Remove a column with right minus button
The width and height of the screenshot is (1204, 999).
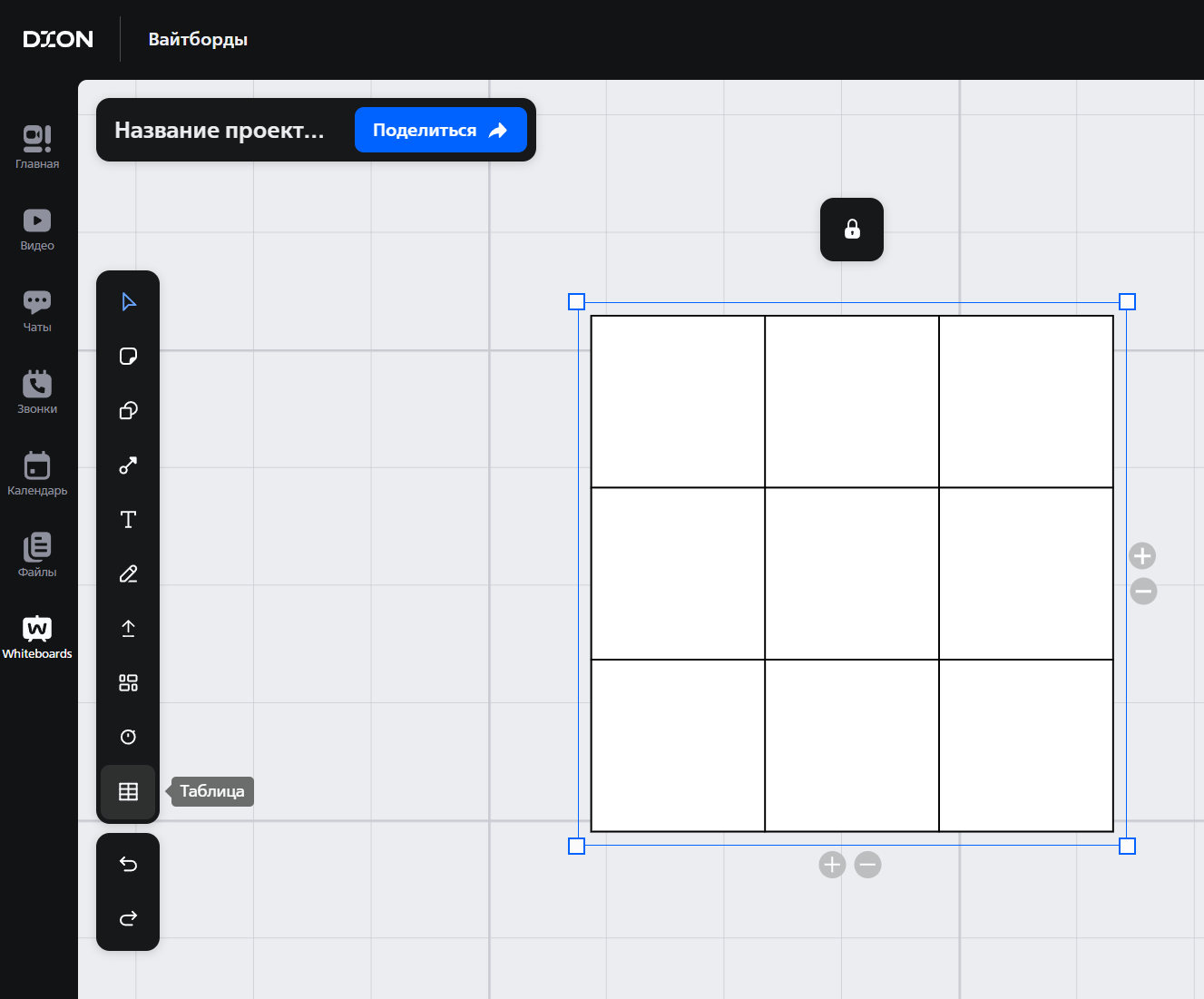point(1143,592)
